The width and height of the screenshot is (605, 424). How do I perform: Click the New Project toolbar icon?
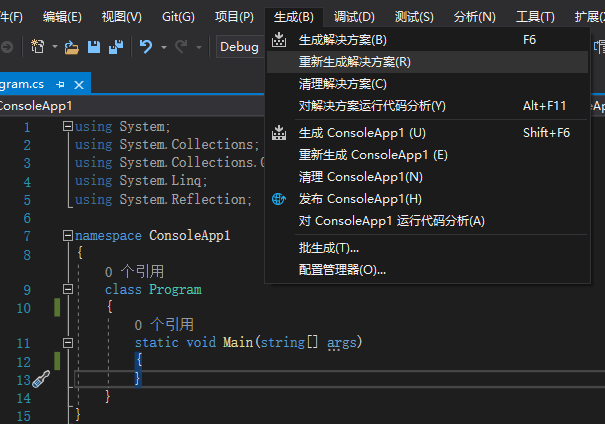click(38, 46)
